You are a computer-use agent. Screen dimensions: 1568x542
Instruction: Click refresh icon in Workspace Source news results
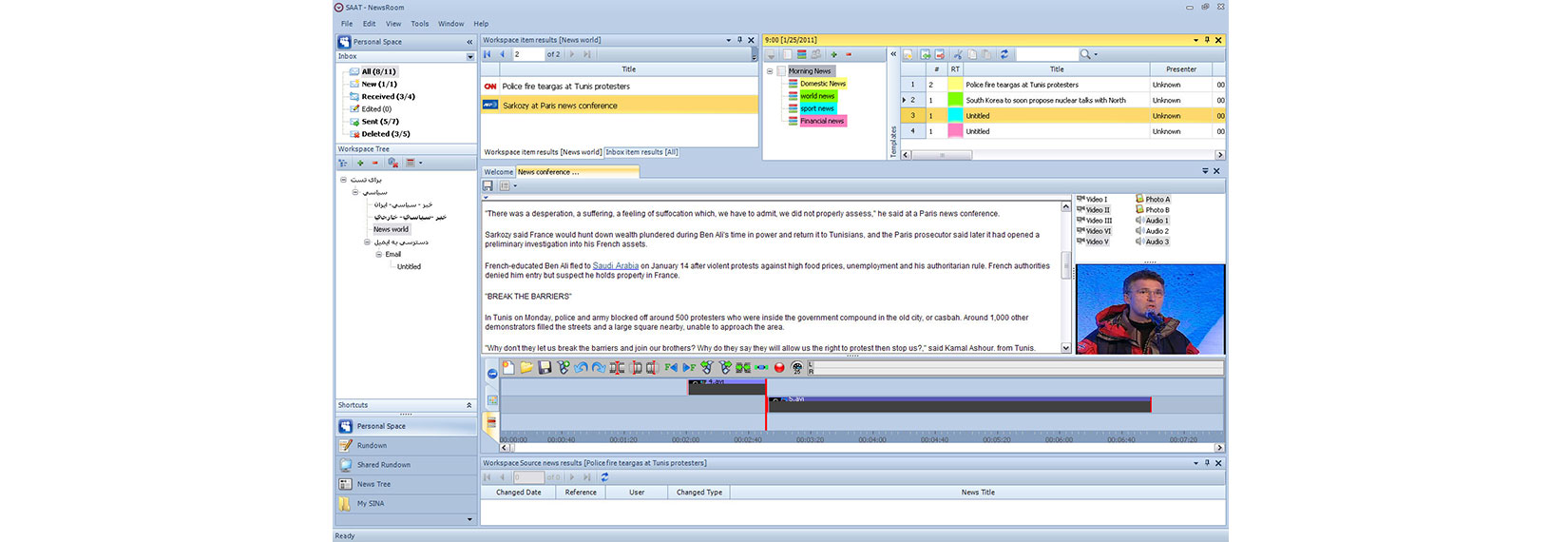point(604,477)
